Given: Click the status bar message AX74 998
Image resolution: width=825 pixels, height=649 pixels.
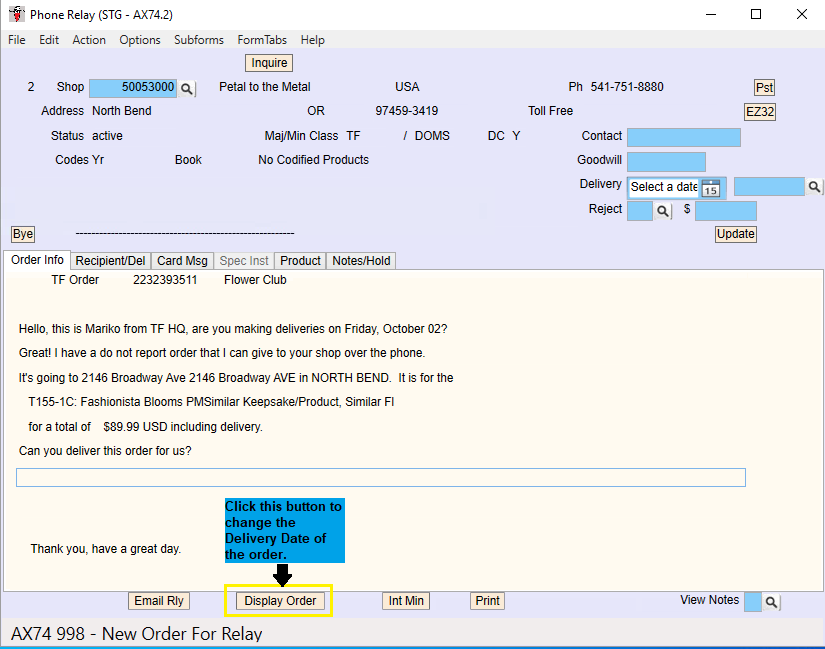Looking at the screenshot, I should click(x=136, y=634).
